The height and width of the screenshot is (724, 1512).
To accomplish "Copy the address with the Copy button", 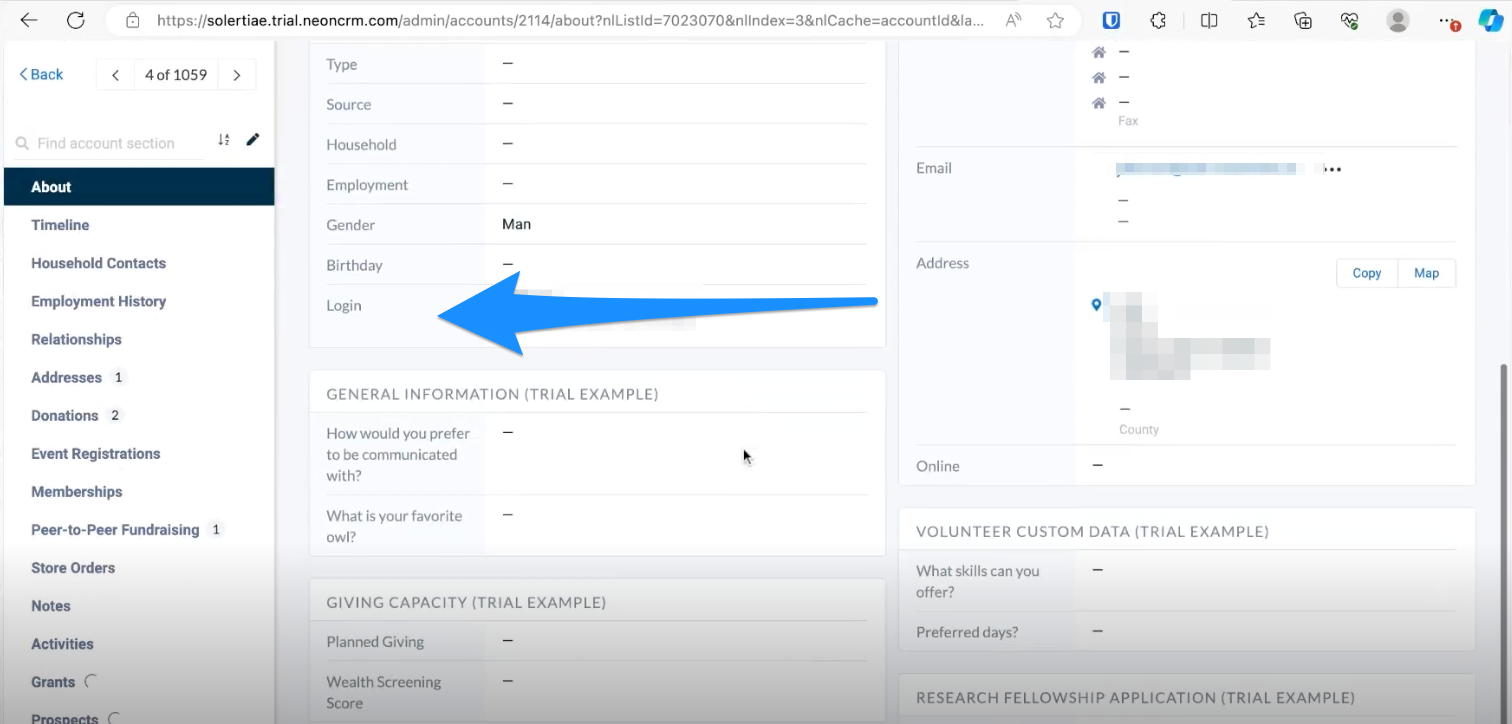I will [1367, 273].
